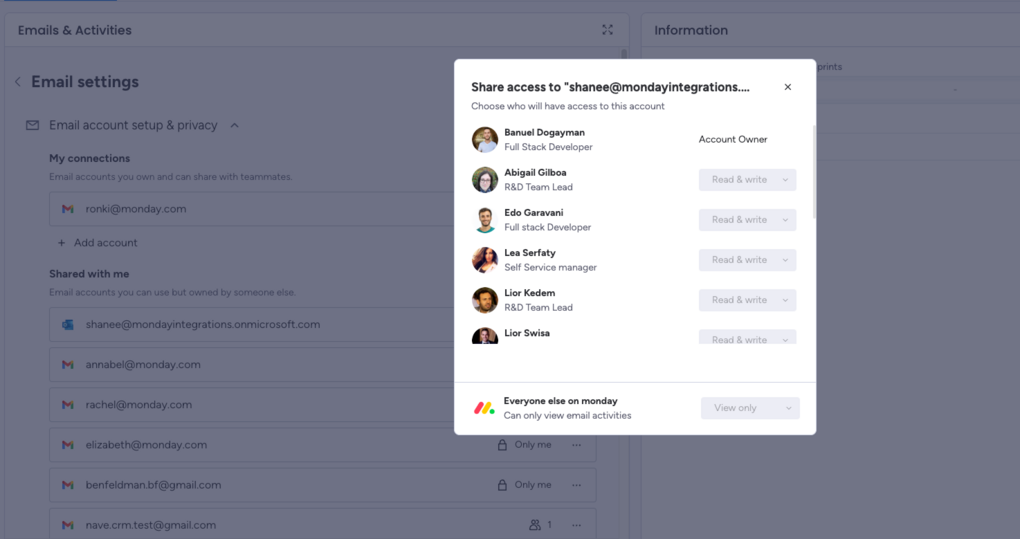
Task: Click Lea Serfaty's avatar
Action: pyautogui.click(x=485, y=260)
